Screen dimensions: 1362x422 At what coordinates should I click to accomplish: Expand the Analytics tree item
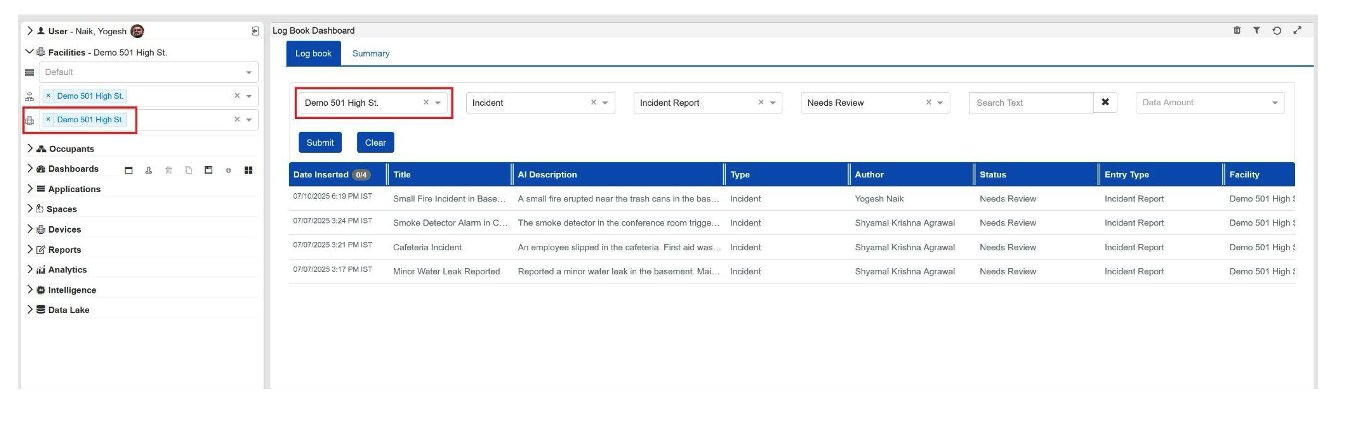[x=30, y=270]
